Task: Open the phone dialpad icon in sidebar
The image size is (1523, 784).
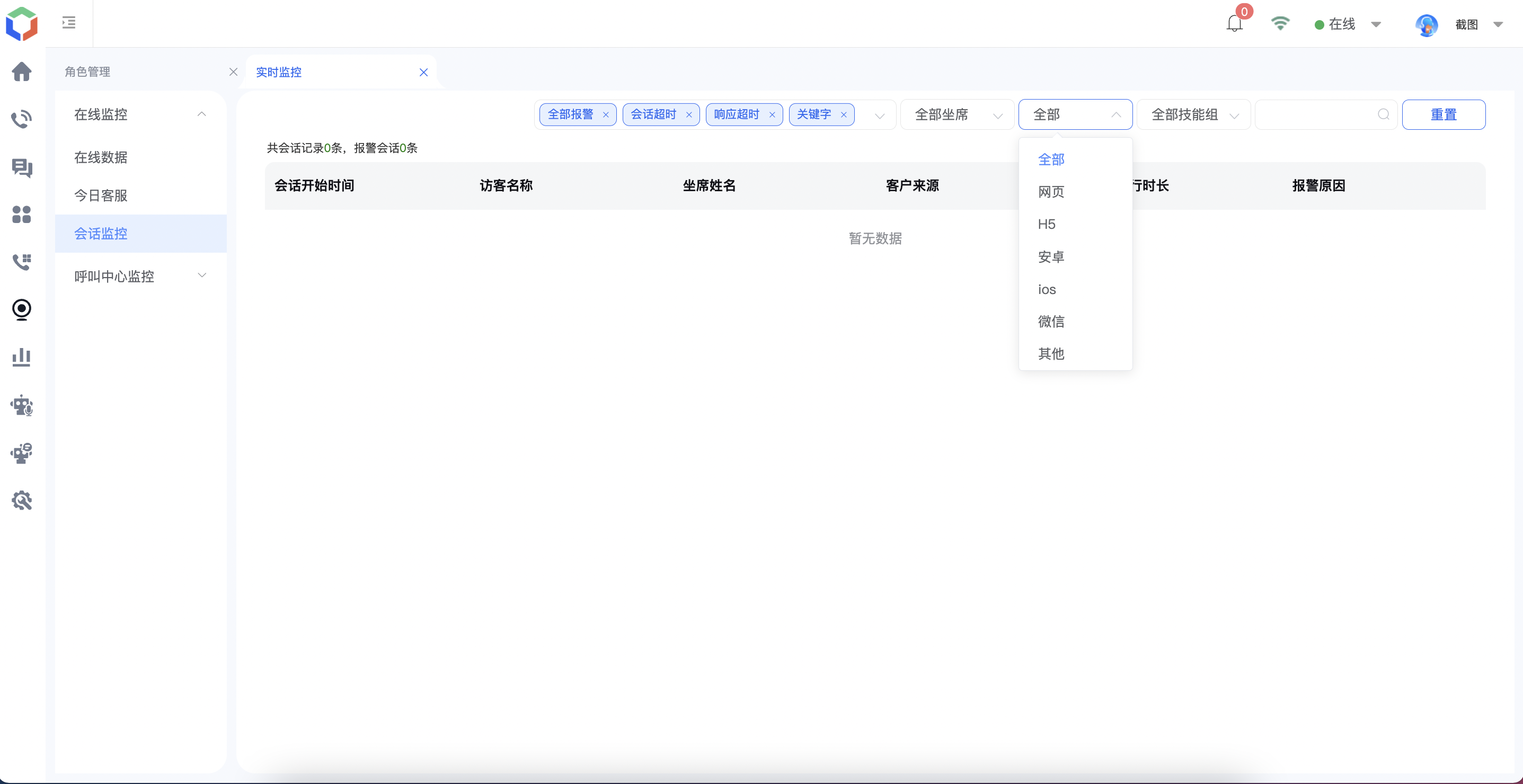Action: coord(22,262)
